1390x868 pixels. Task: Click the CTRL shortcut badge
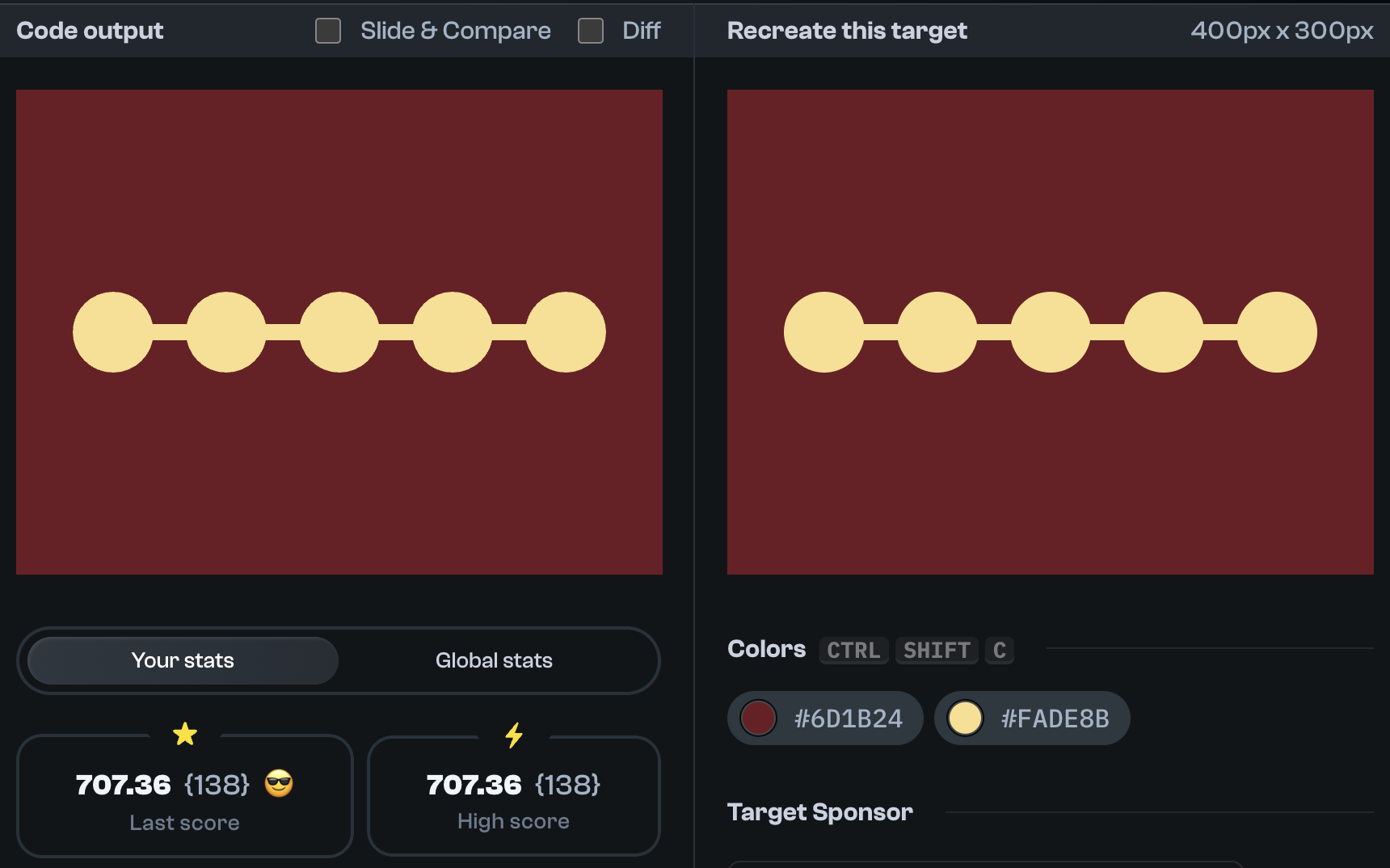tap(853, 651)
